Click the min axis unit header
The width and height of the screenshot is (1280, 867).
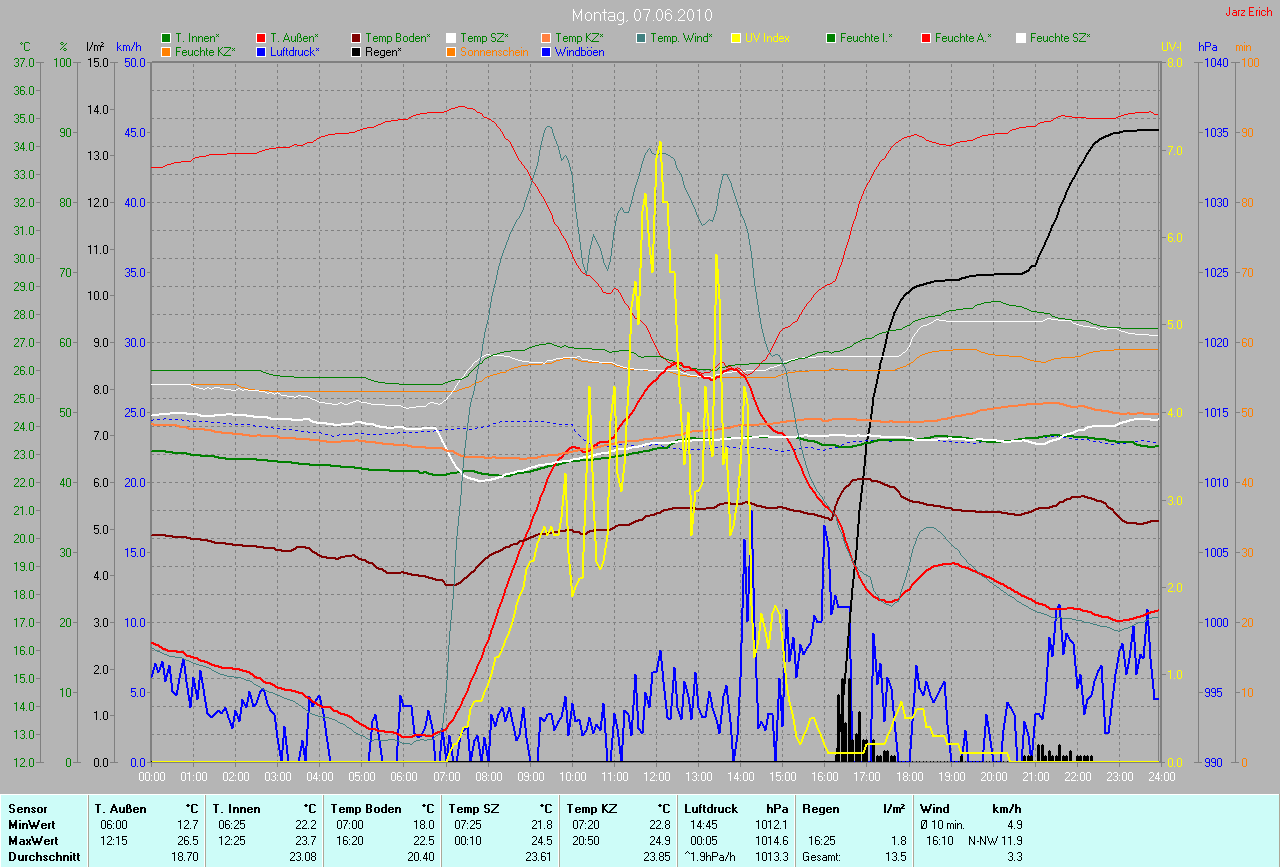(x=1244, y=47)
